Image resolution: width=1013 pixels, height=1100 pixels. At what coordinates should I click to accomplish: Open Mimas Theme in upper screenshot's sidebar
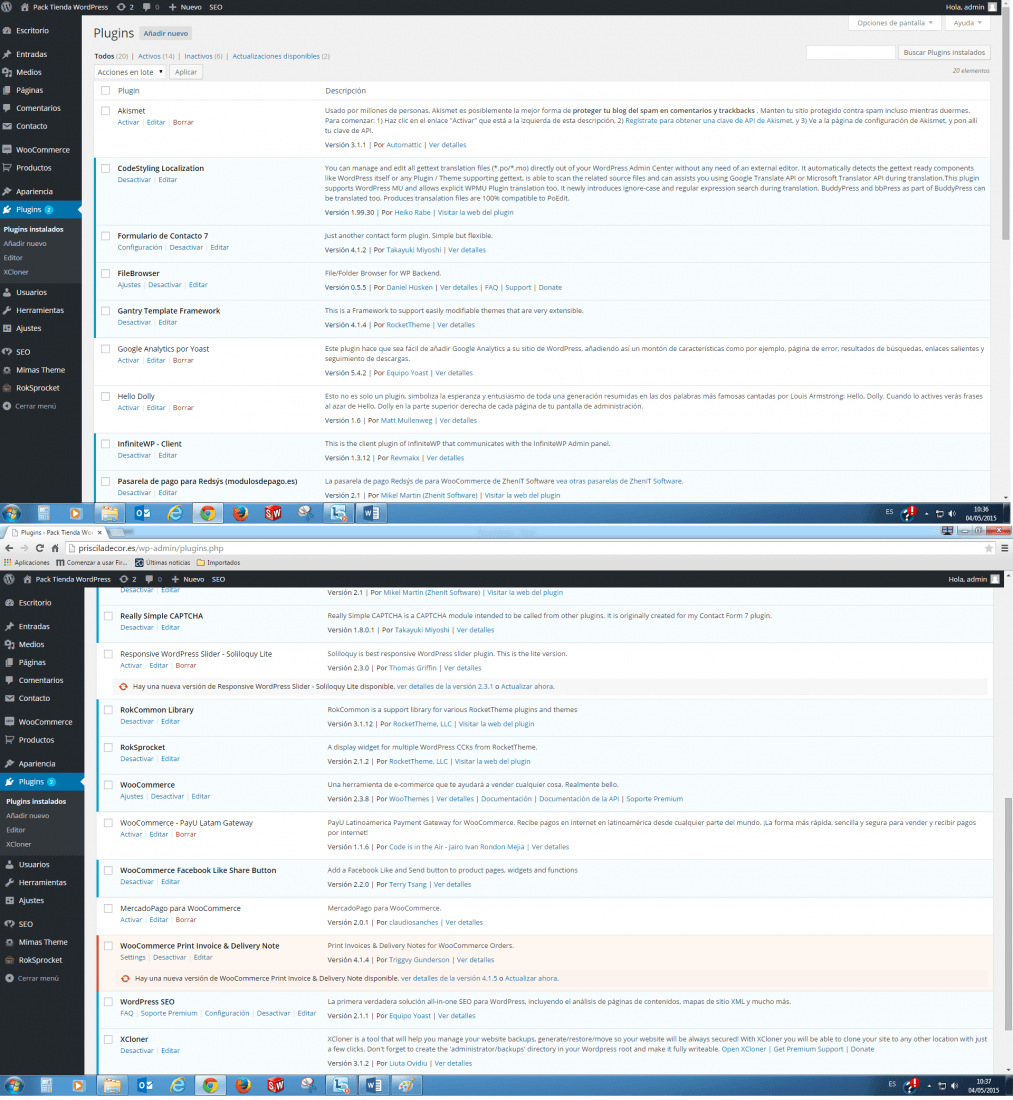(41, 370)
